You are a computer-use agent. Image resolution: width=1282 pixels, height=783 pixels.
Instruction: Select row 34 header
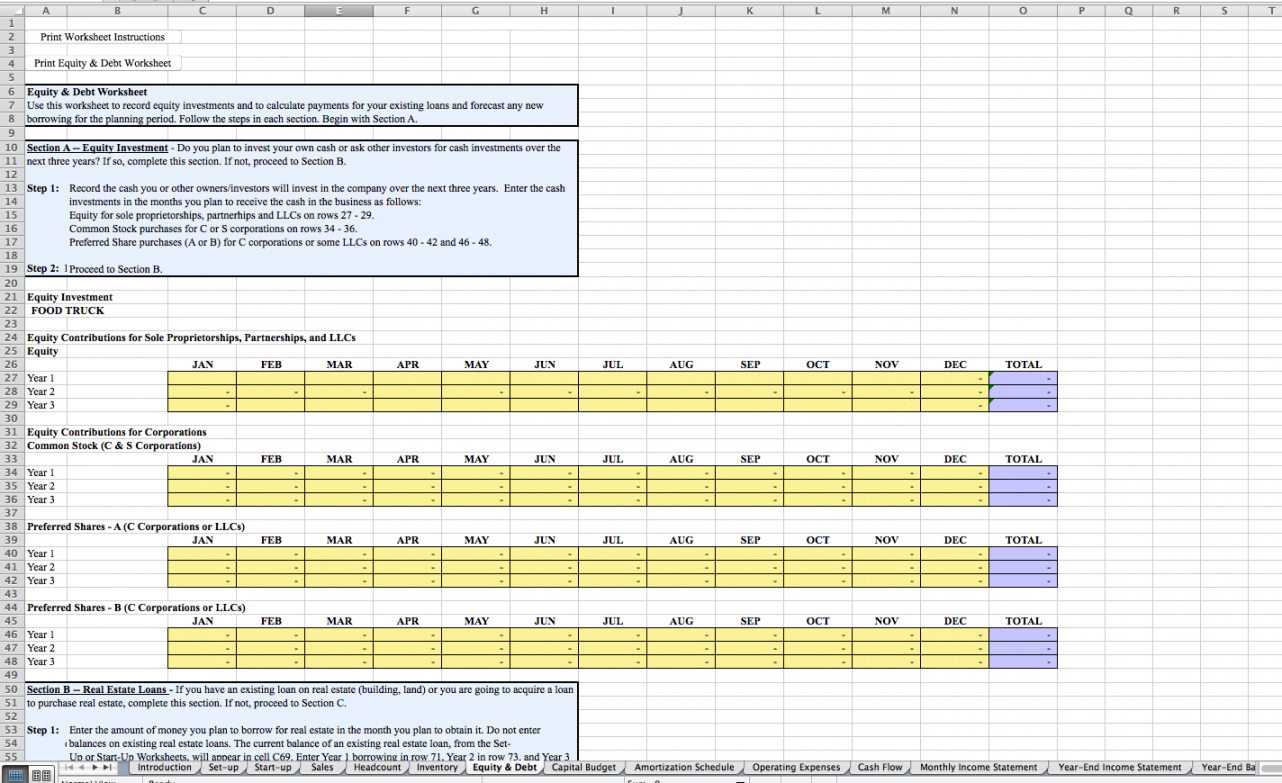(x=11, y=472)
